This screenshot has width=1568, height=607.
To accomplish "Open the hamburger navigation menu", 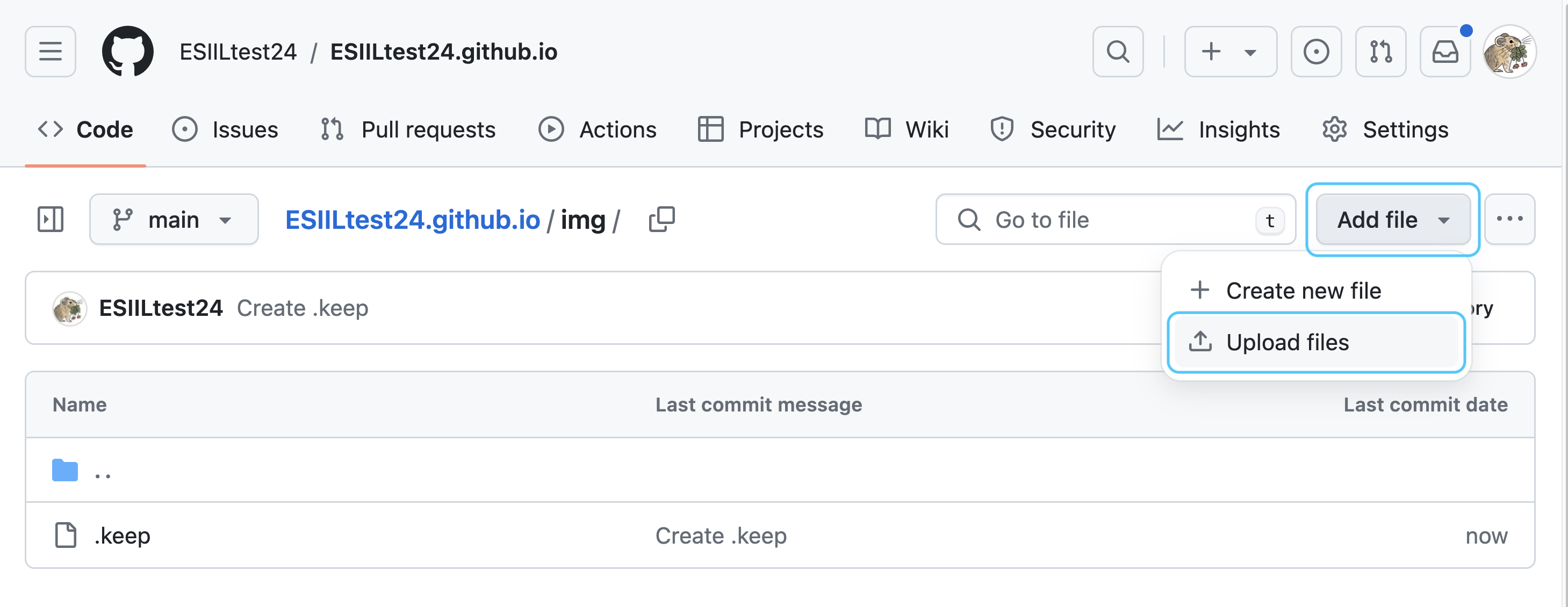I will click(51, 52).
